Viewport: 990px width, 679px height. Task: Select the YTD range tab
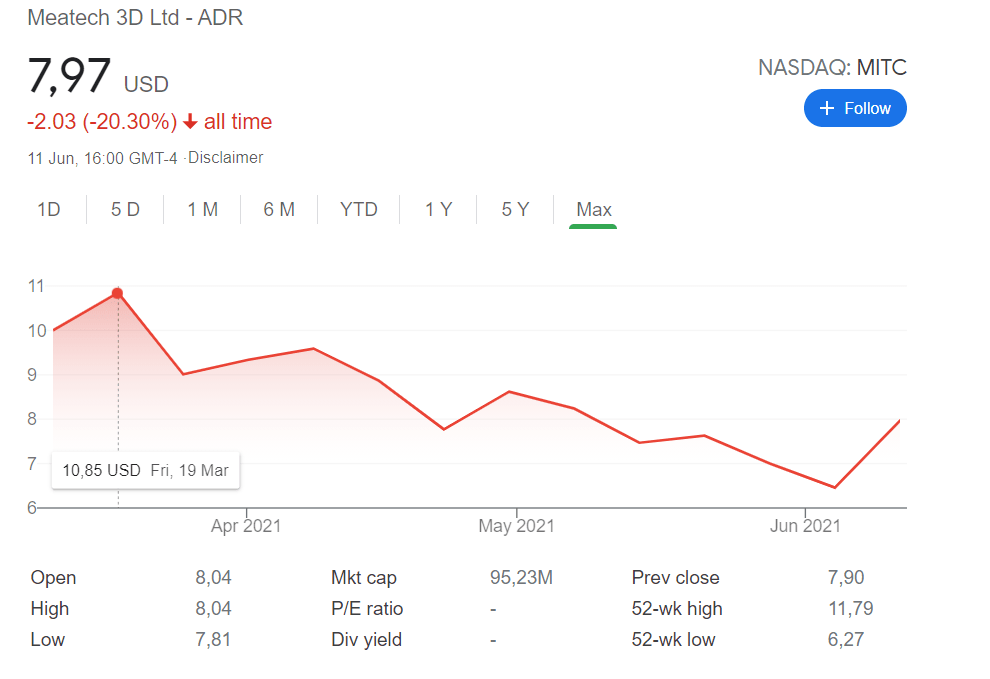tap(358, 210)
